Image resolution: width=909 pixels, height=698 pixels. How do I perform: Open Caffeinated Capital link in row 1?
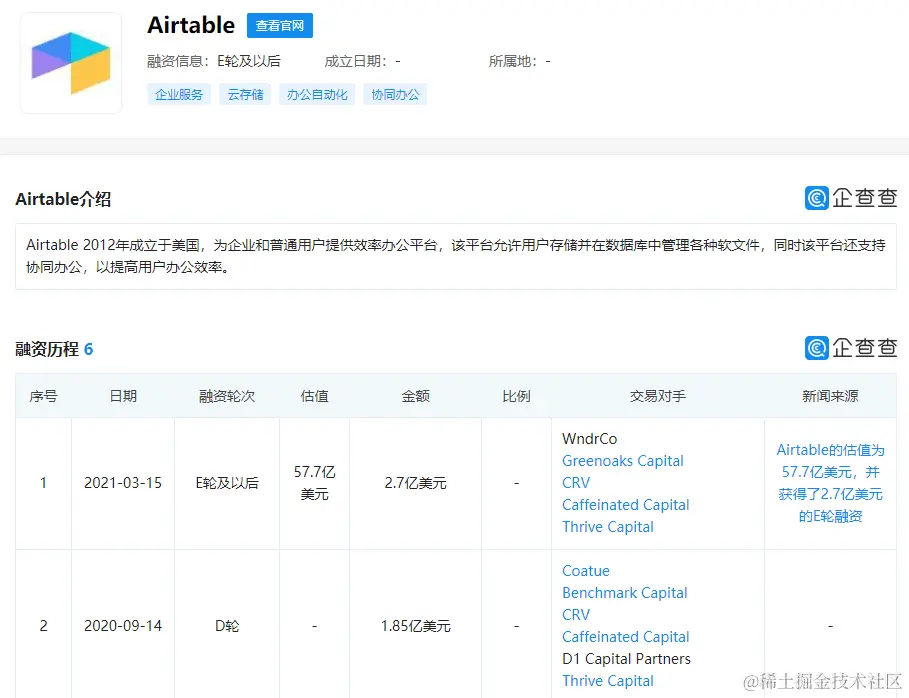pyautogui.click(x=626, y=505)
